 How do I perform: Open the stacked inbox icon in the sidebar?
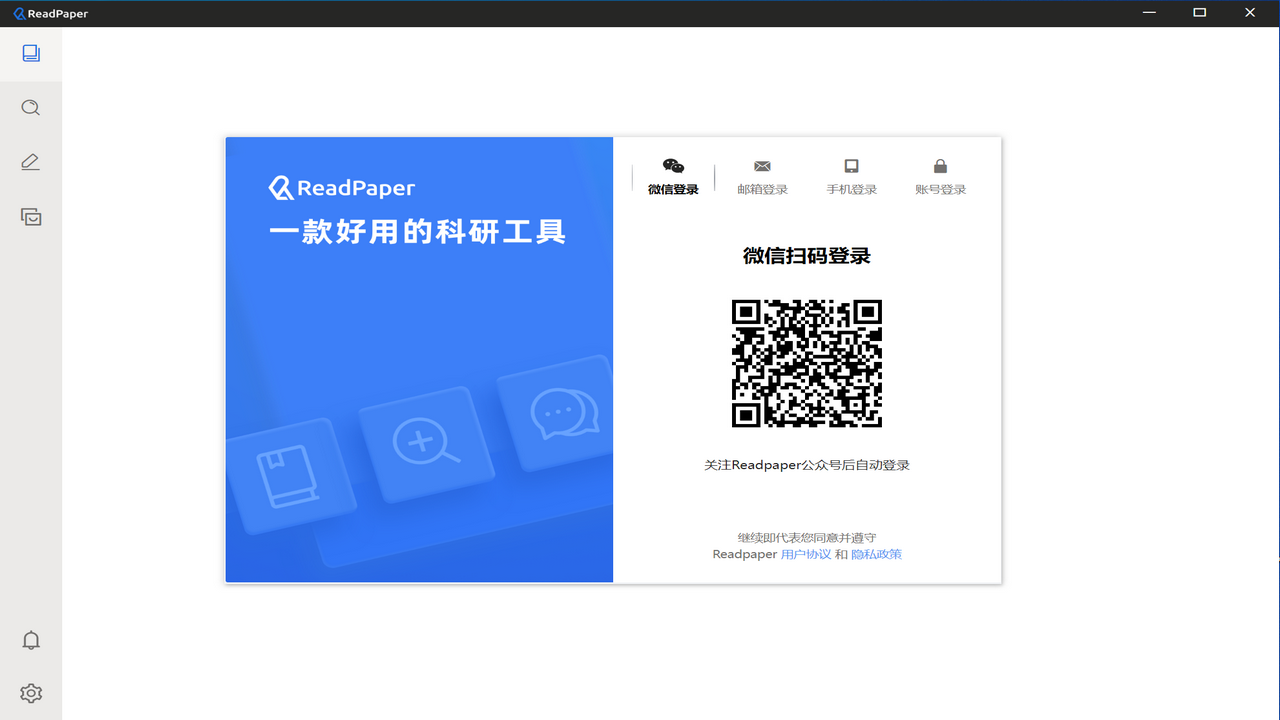(x=31, y=216)
